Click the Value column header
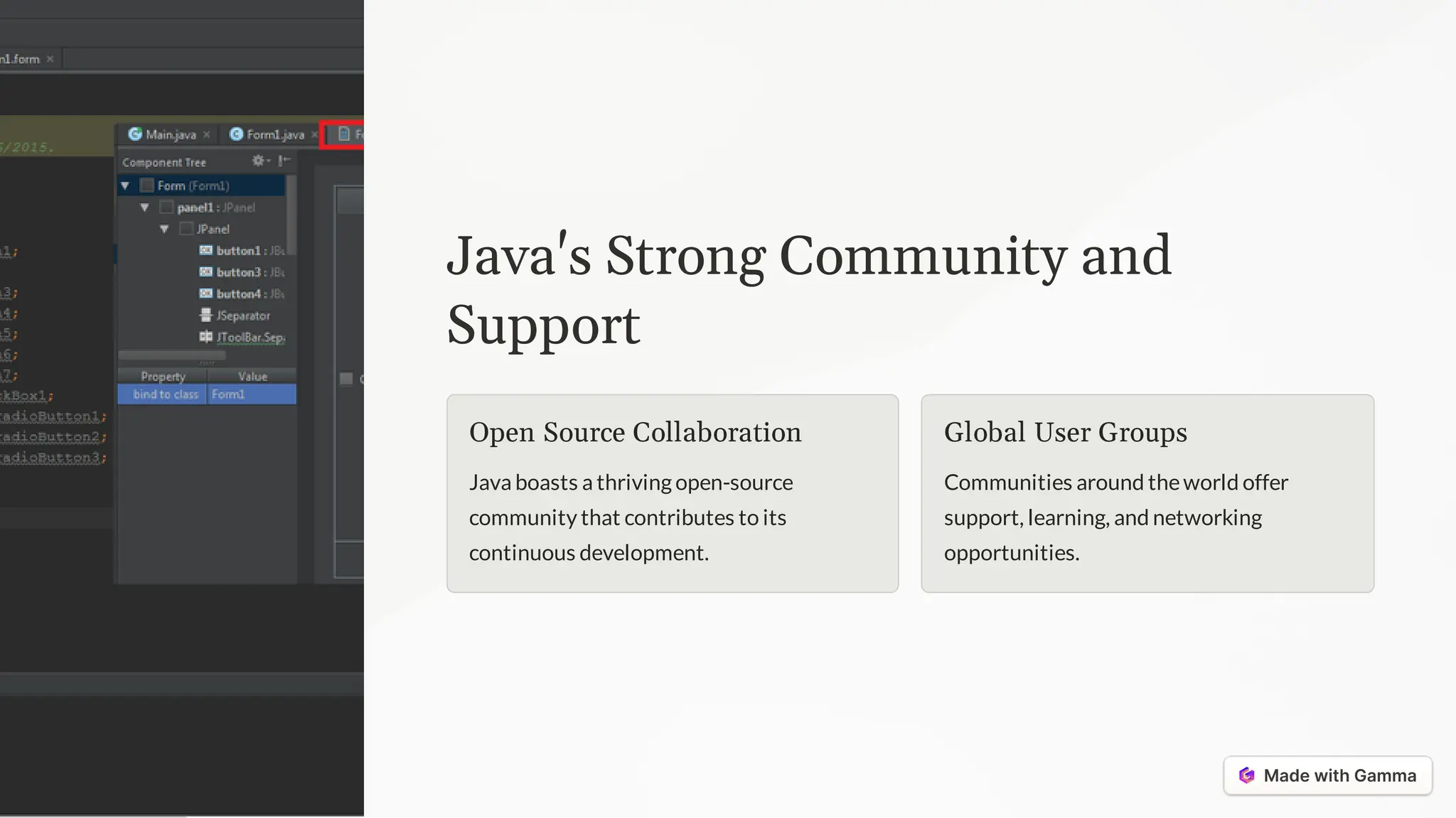 pos(252,376)
